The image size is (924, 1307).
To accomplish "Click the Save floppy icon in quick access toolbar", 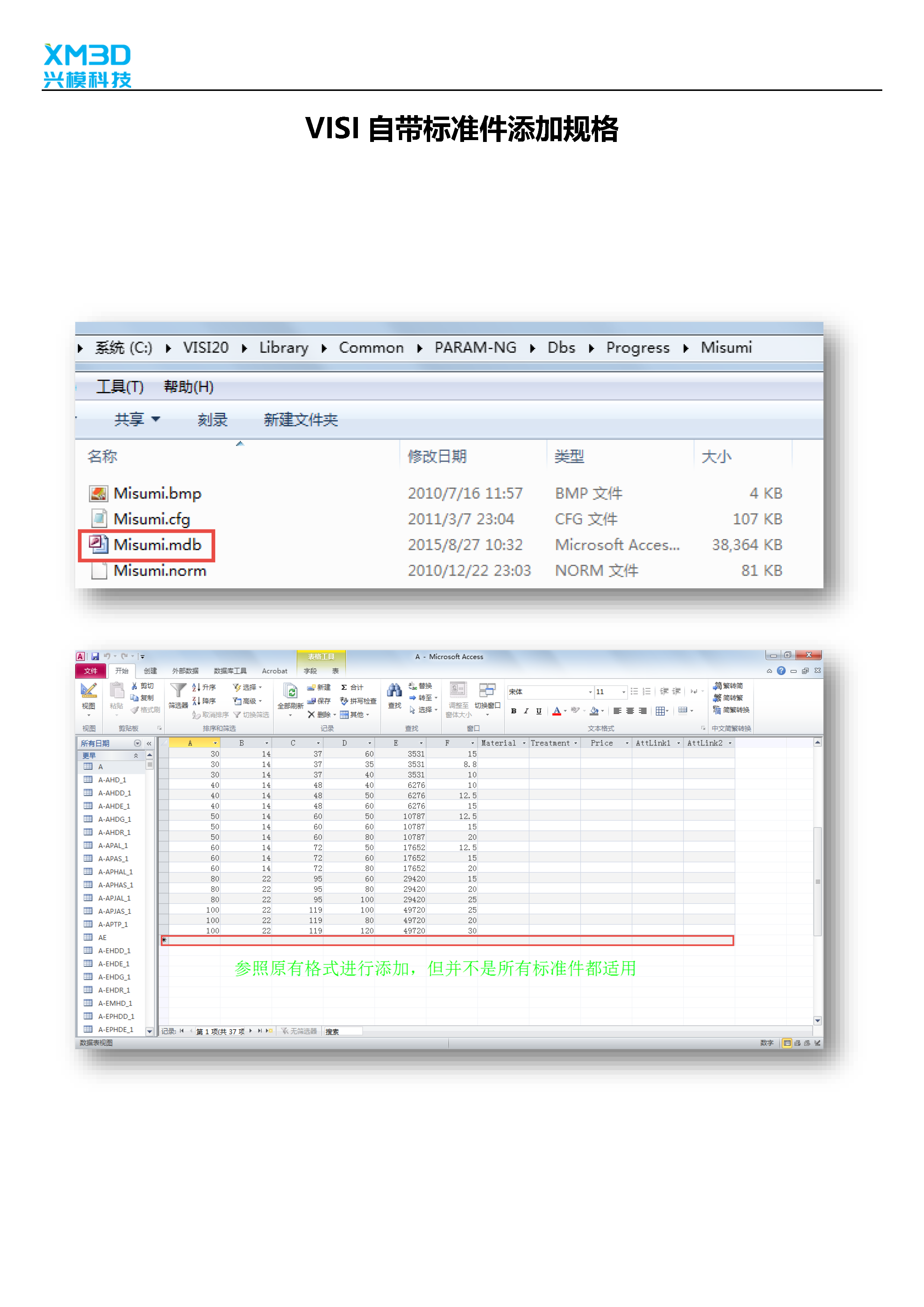I will (x=95, y=656).
